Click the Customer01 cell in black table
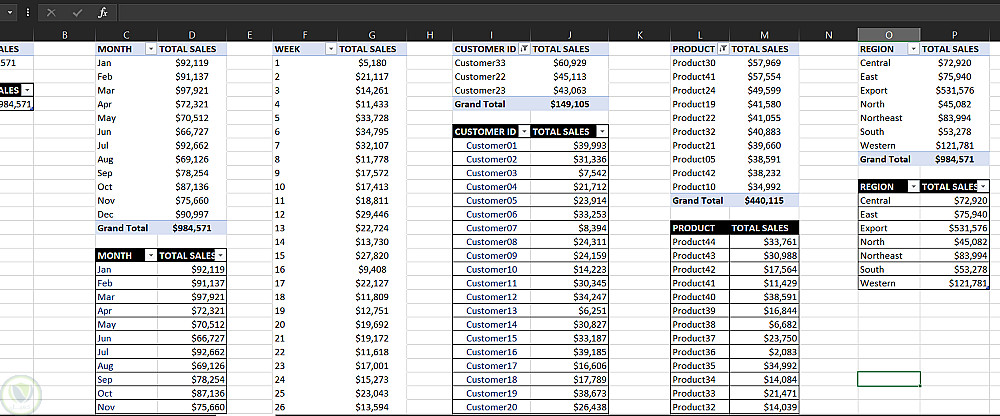This screenshot has height=416, width=1000. point(491,146)
